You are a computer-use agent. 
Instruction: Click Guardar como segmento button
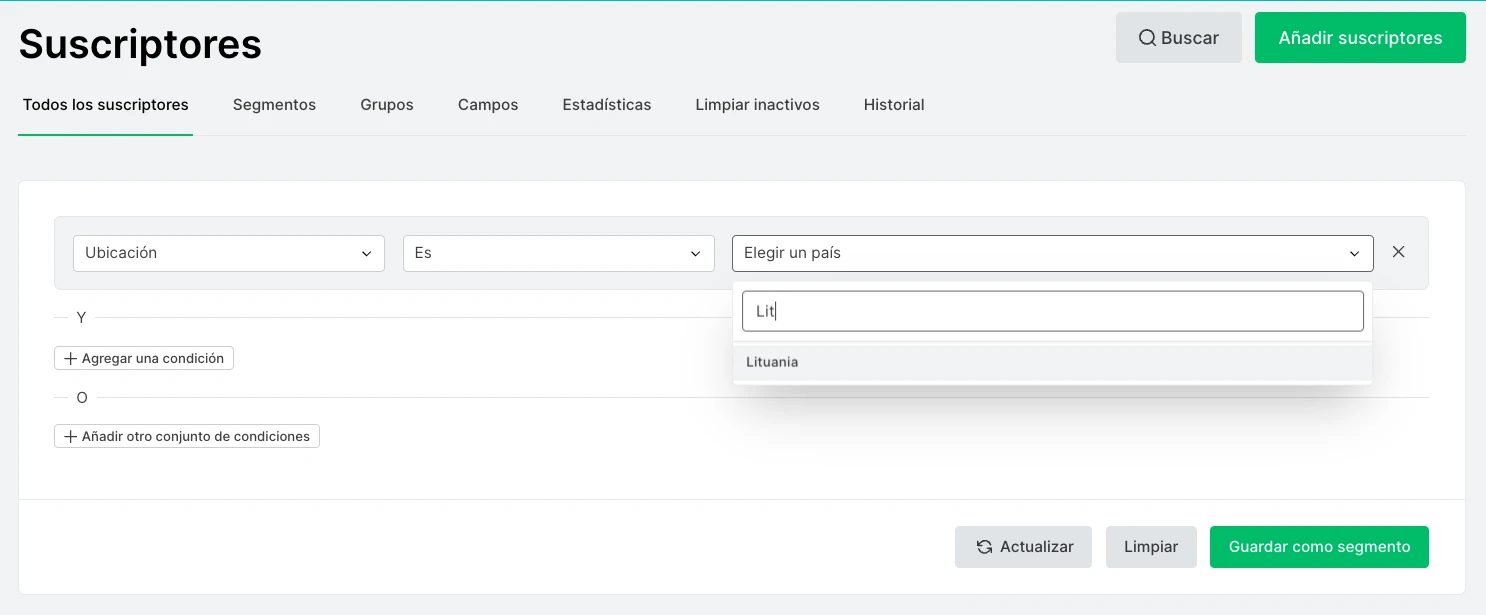pyautogui.click(x=1318, y=547)
